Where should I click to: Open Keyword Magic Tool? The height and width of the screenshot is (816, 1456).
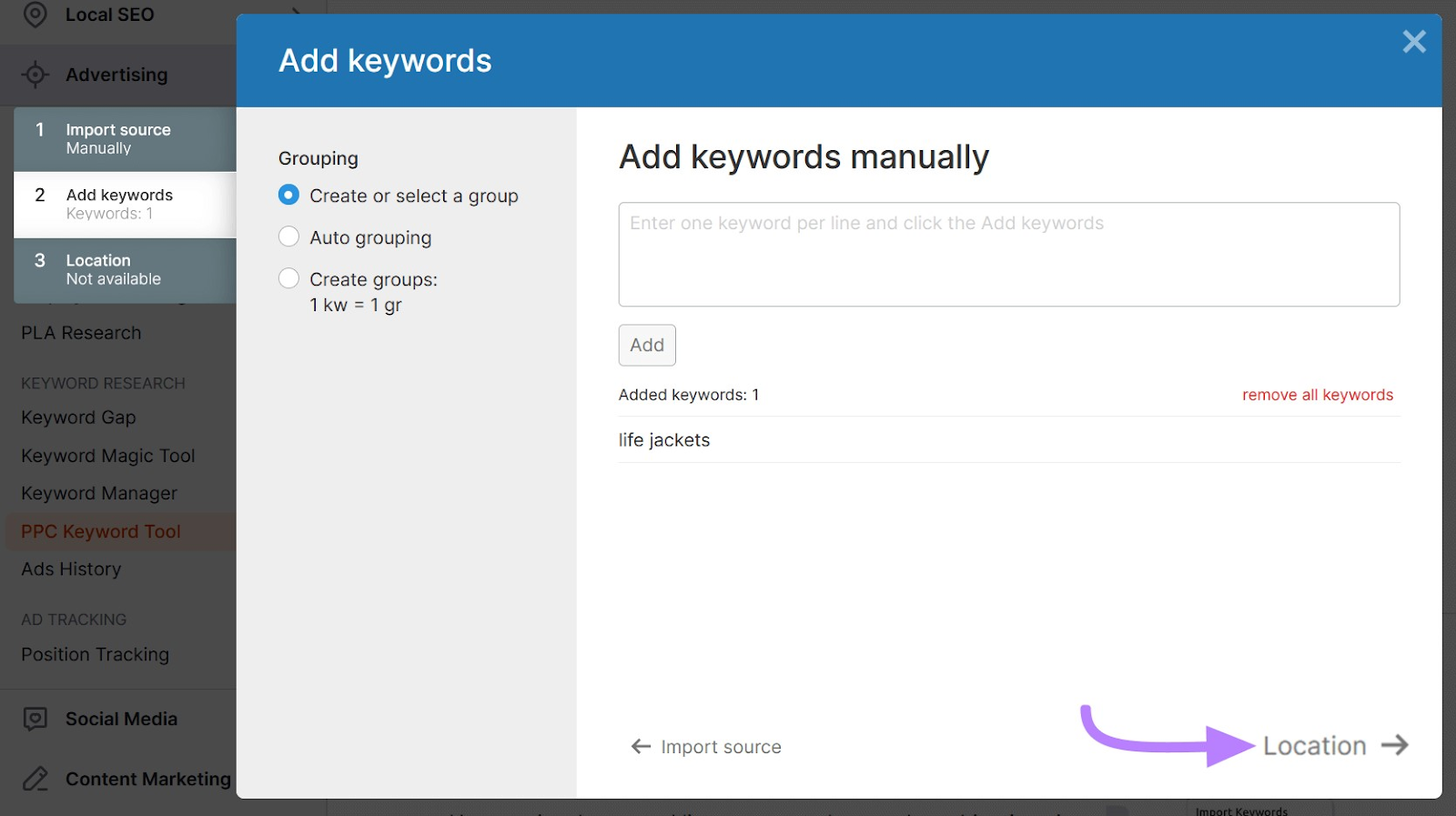(x=108, y=456)
